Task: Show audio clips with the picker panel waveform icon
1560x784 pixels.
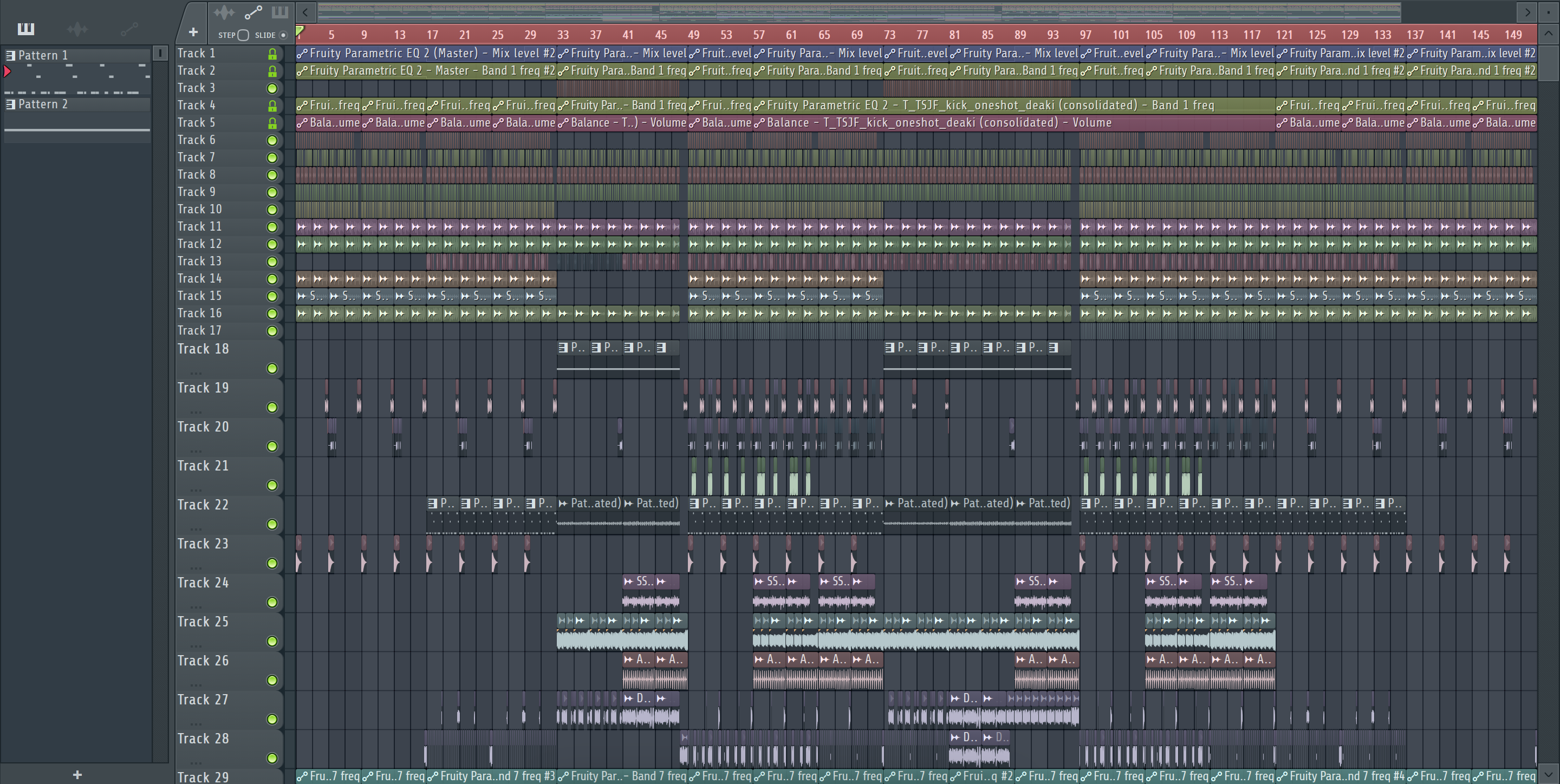Action: tap(77, 29)
